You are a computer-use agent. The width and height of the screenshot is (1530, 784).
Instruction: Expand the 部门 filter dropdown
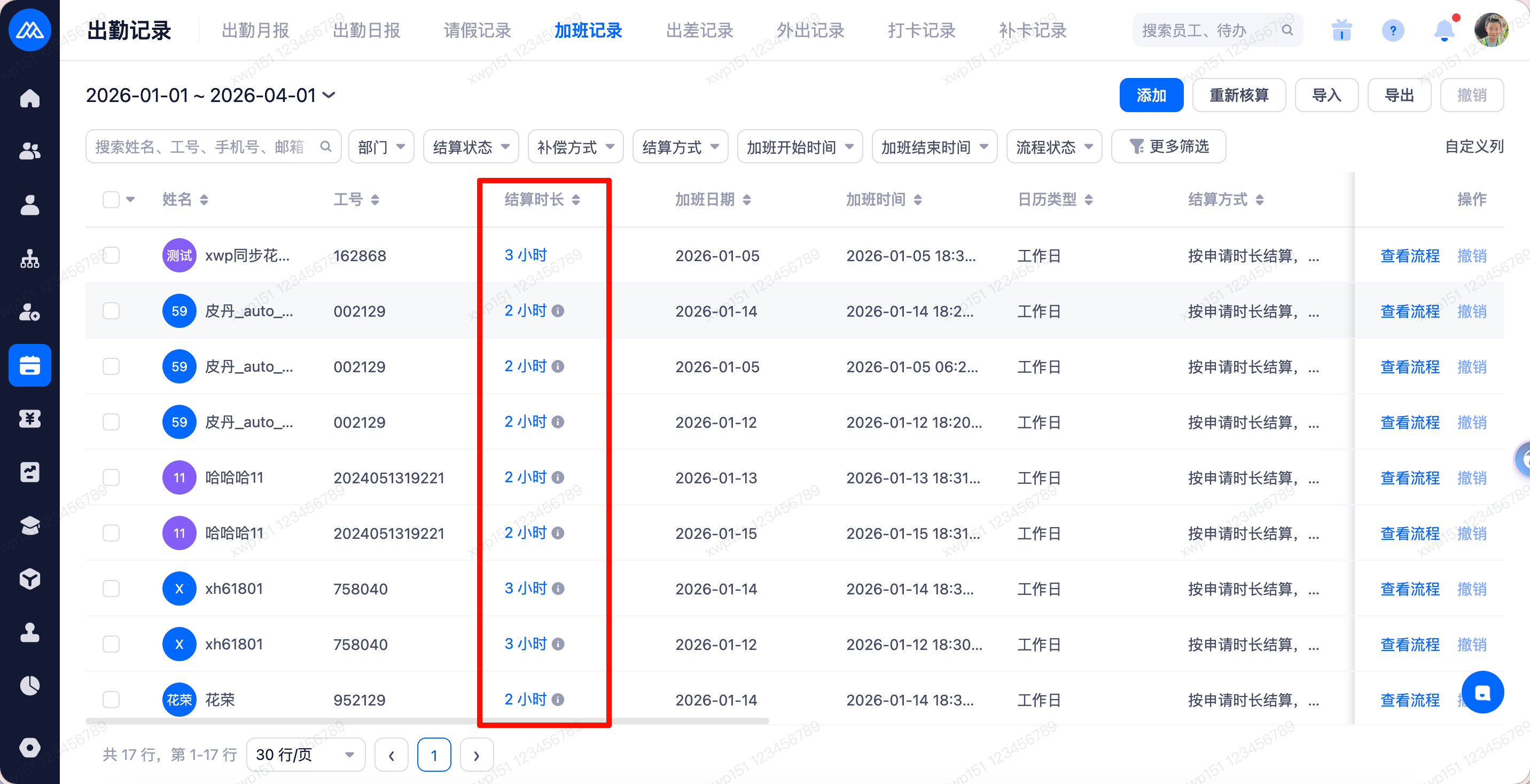(381, 147)
